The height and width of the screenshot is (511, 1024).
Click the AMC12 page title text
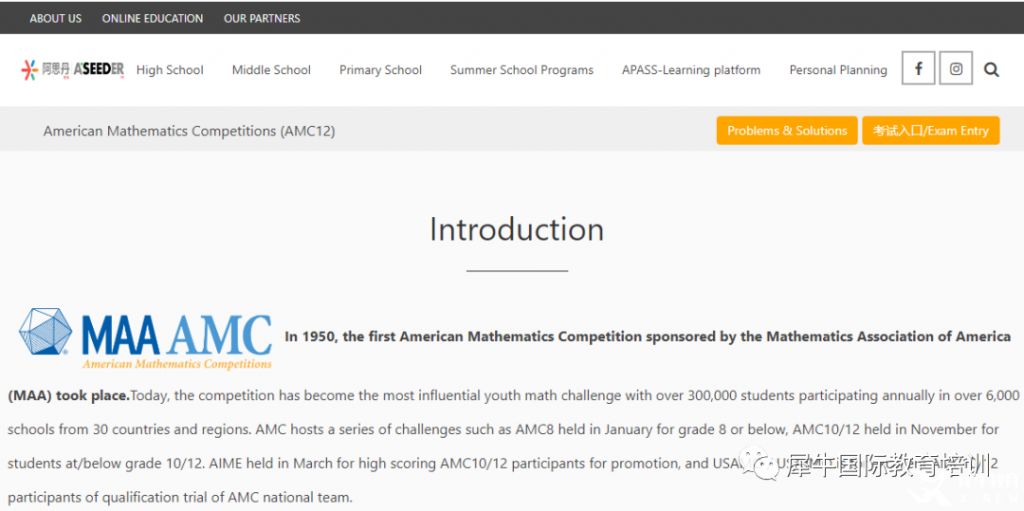[189, 131]
